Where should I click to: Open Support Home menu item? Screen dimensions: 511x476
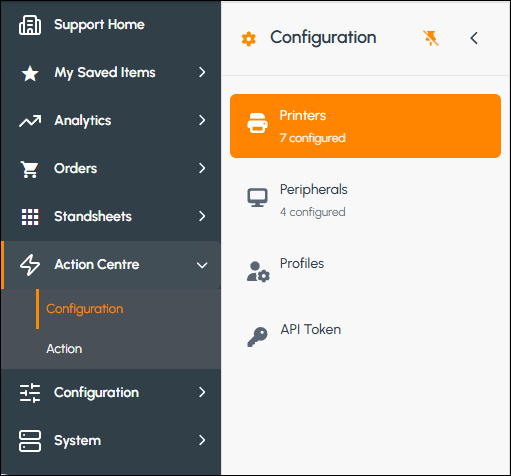(x=111, y=25)
